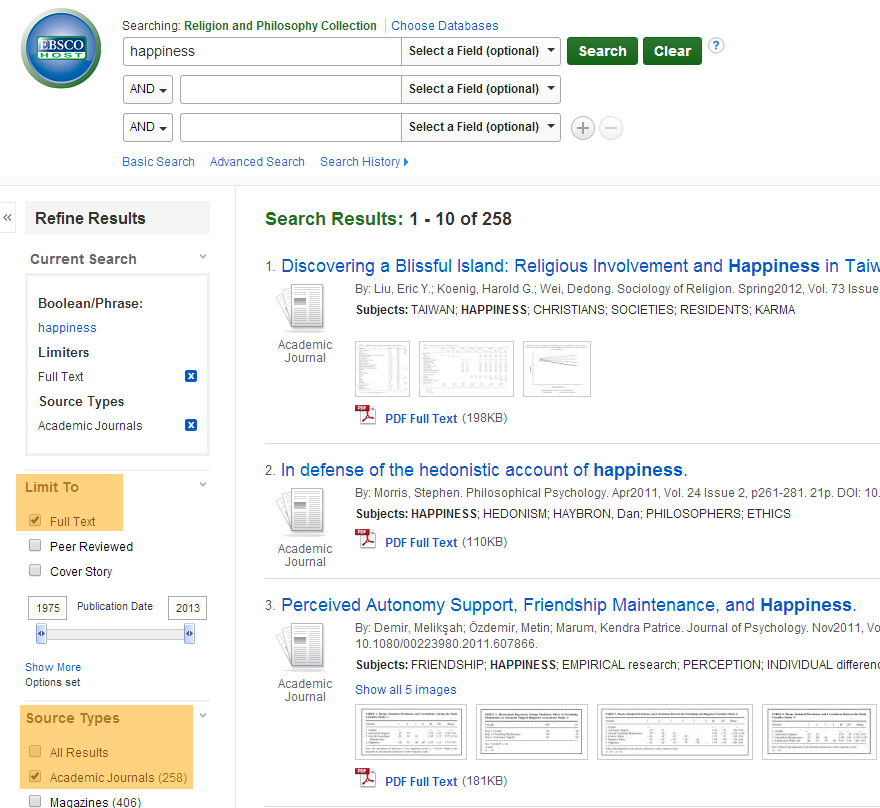Switch to Advanced Search
880x808 pixels.
coord(257,162)
